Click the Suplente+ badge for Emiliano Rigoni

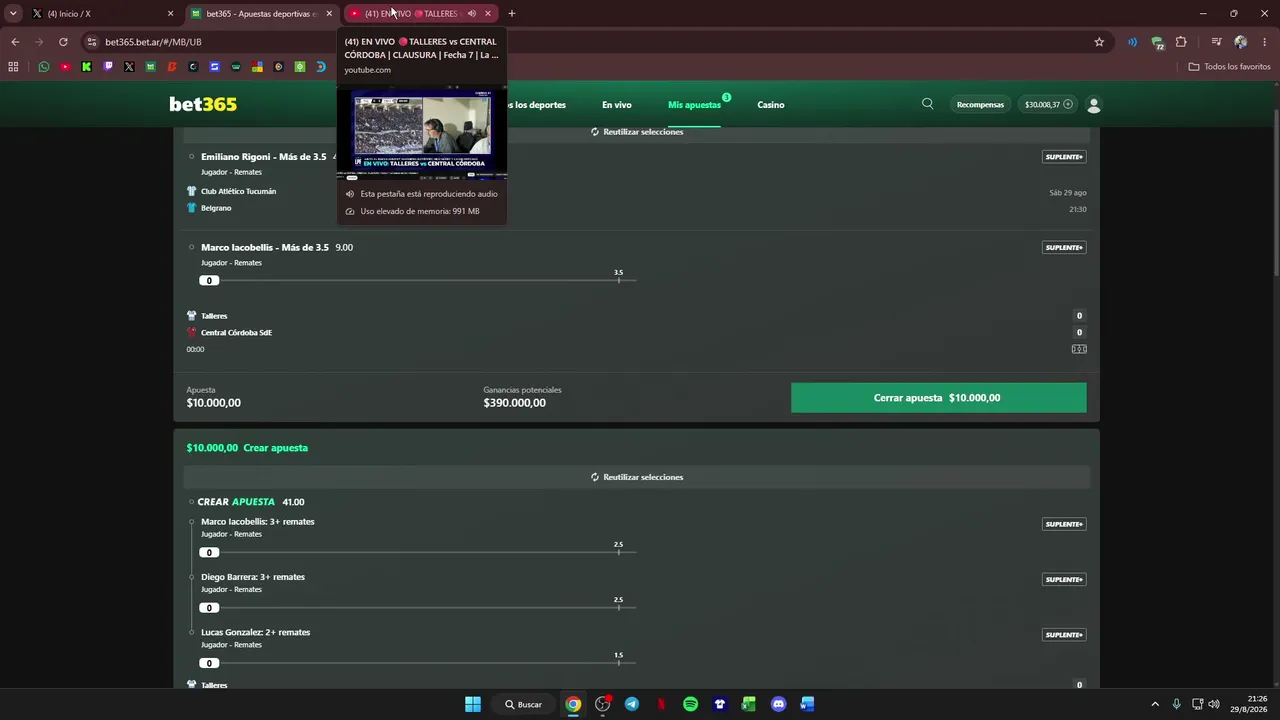point(1064,157)
